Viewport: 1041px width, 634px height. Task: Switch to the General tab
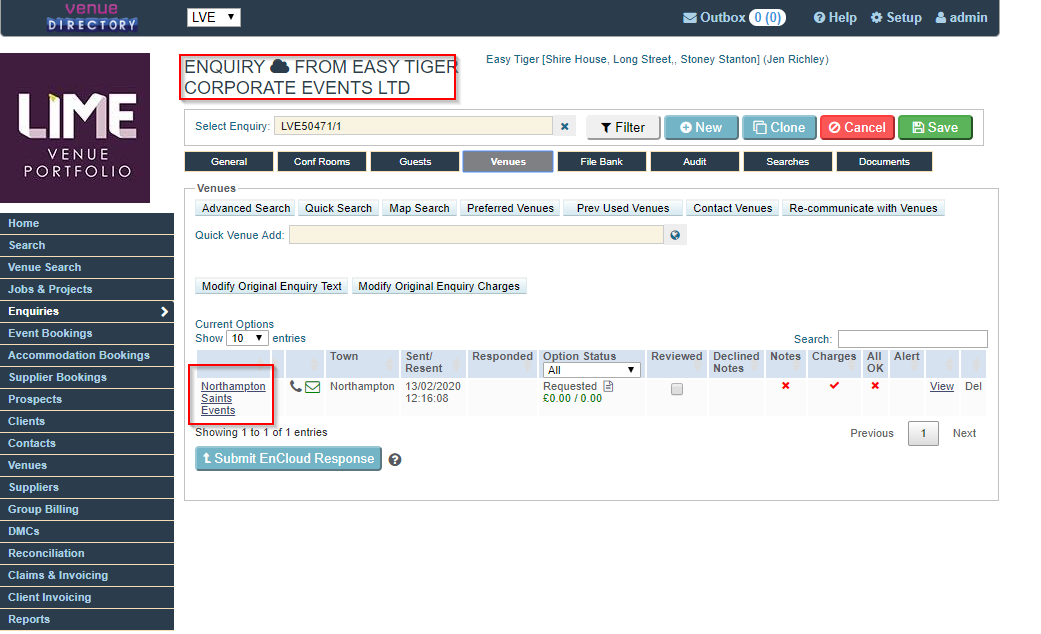(229, 161)
